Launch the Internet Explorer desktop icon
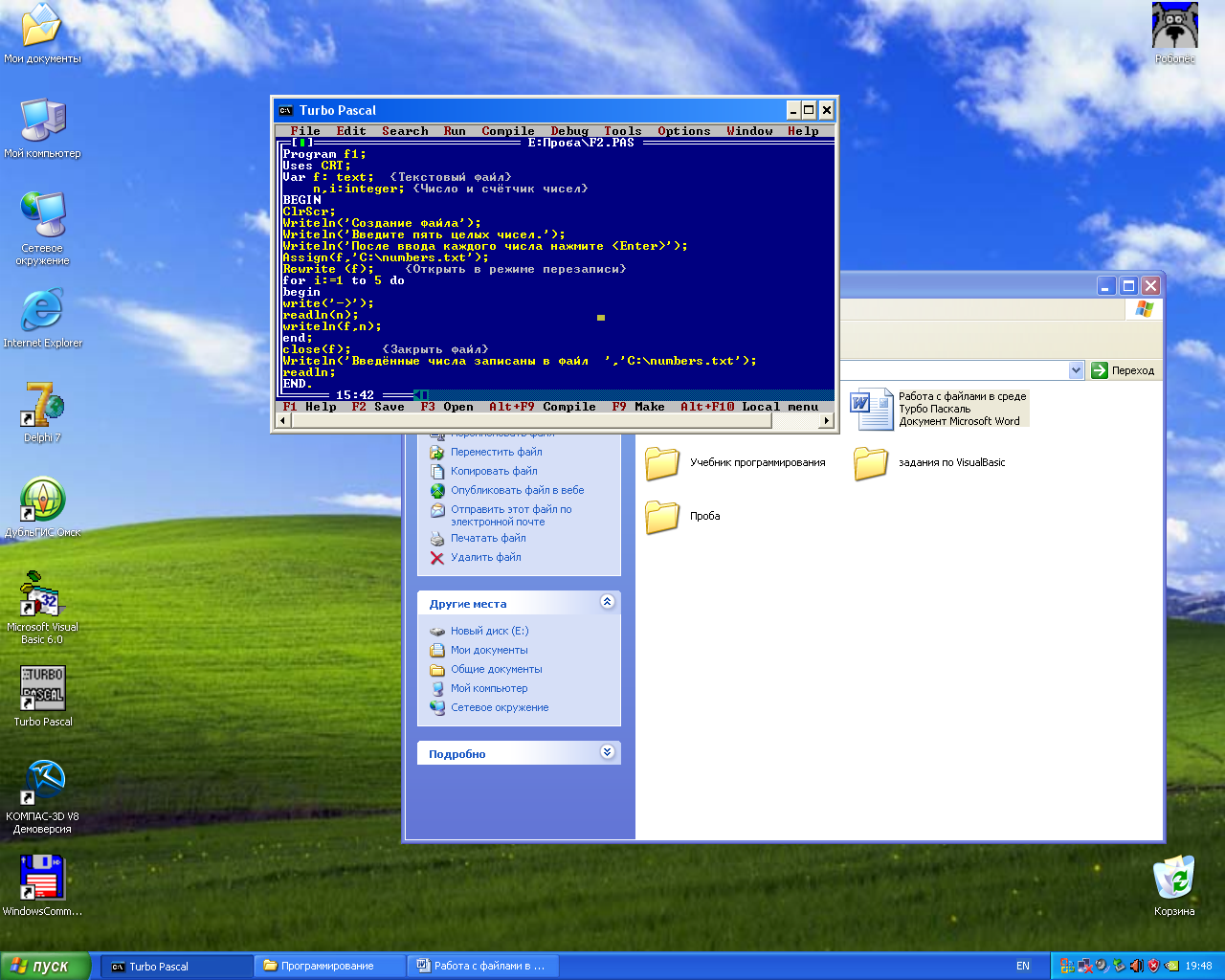The width and height of the screenshot is (1225, 980). click(x=42, y=319)
